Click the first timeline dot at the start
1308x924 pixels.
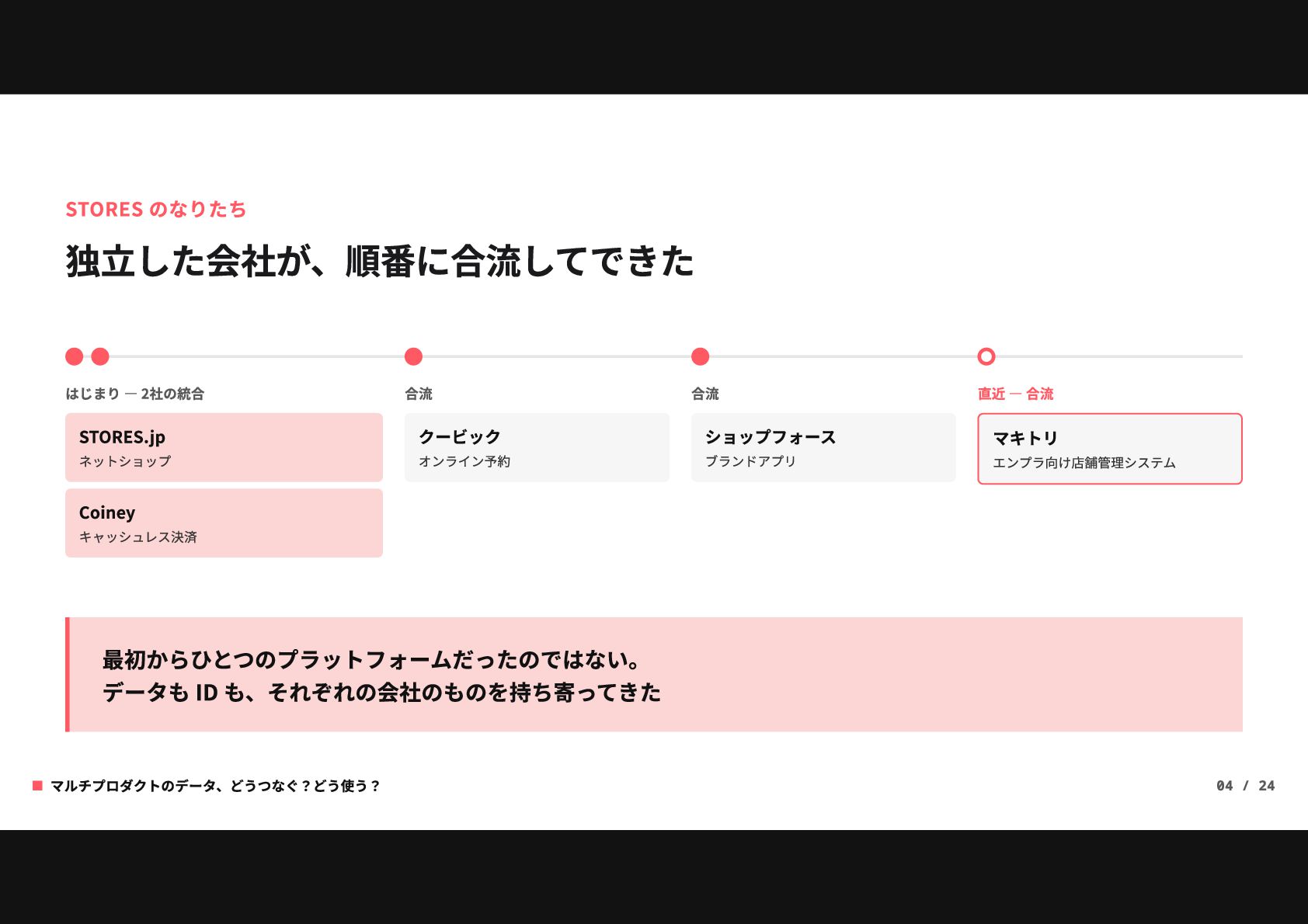point(75,356)
